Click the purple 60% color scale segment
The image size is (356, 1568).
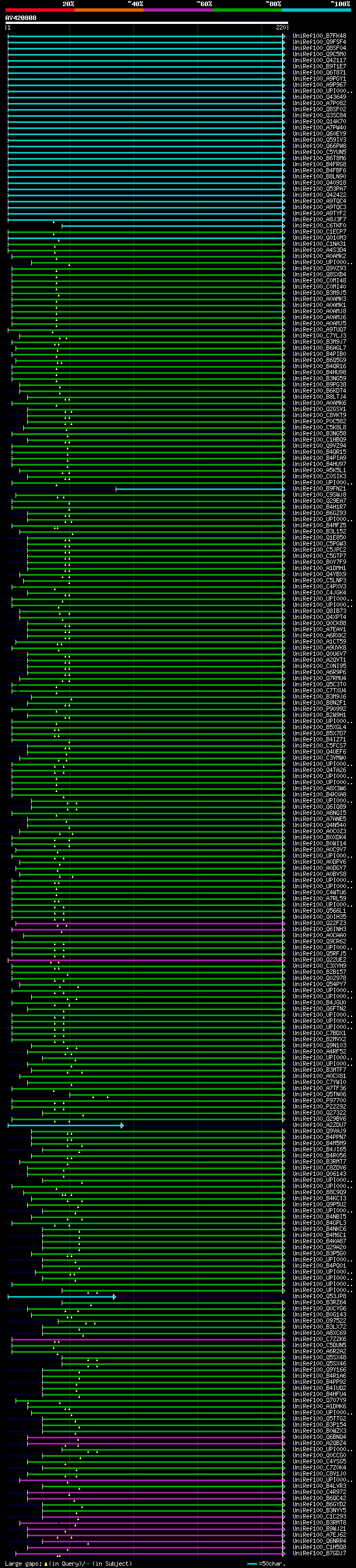[177, 10]
